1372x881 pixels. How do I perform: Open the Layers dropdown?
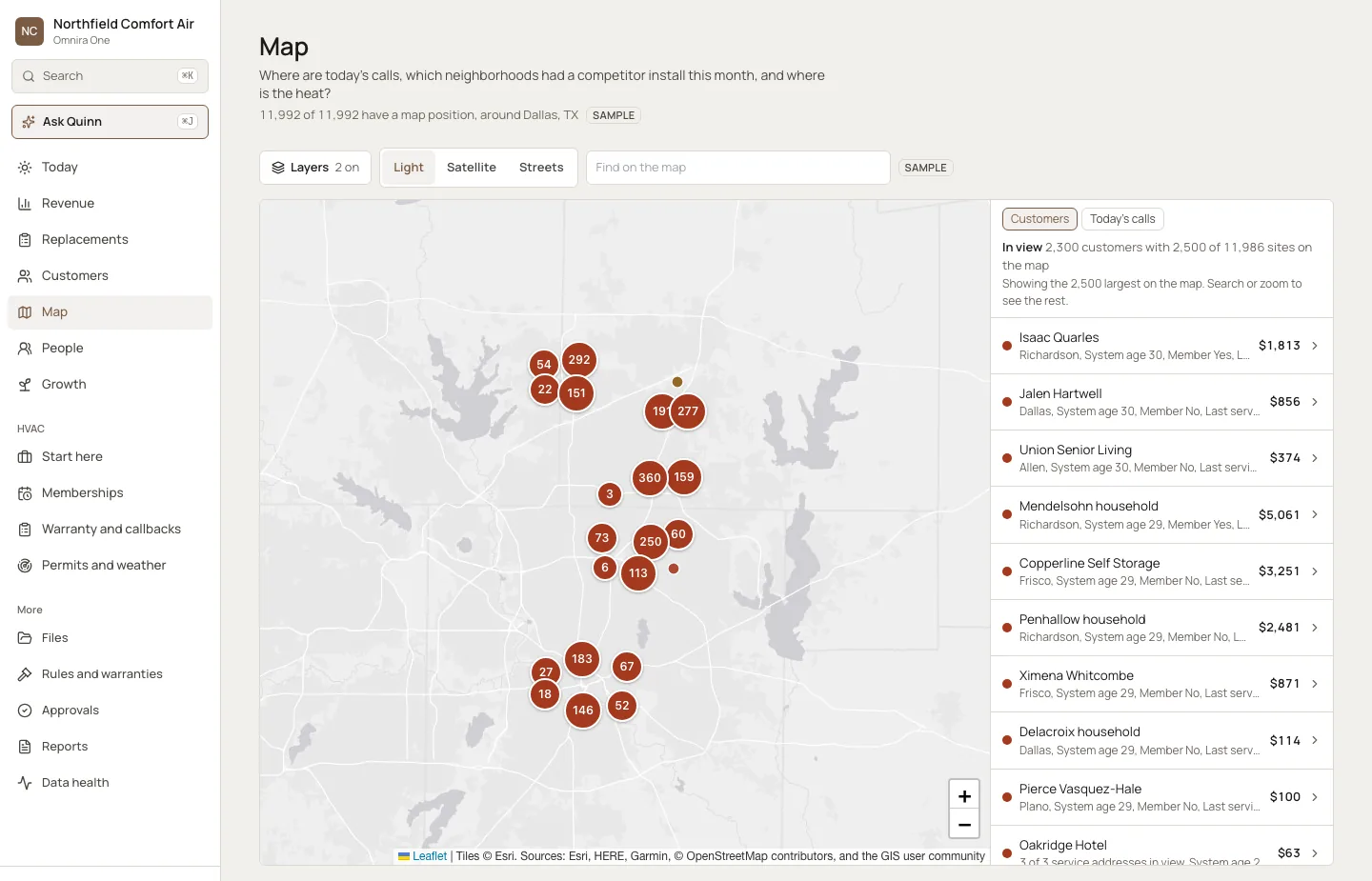(315, 168)
